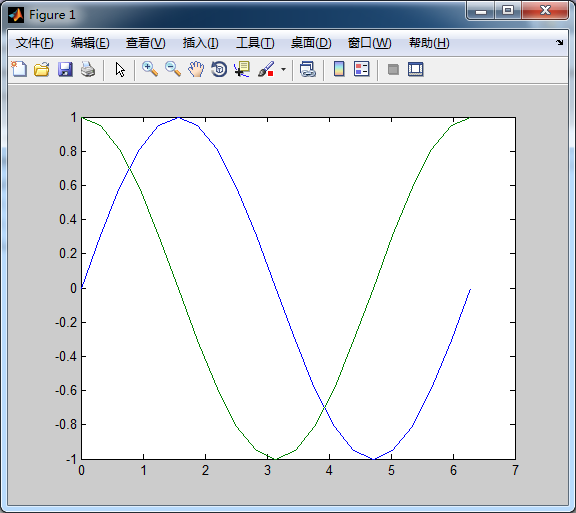Select the Brush data tool
The width and height of the screenshot is (576, 513).
[266, 69]
